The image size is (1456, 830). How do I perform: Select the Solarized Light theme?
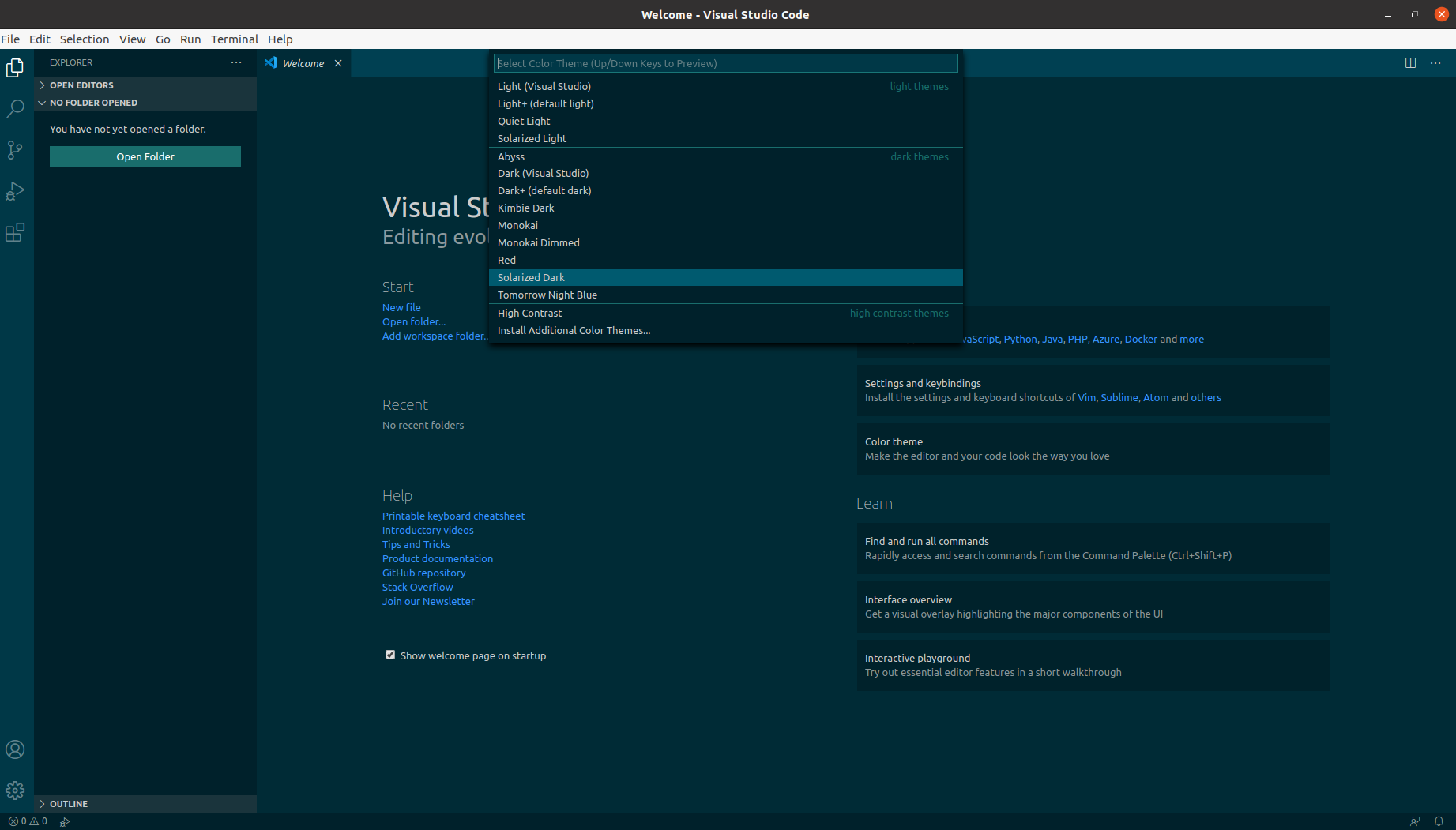click(x=725, y=138)
